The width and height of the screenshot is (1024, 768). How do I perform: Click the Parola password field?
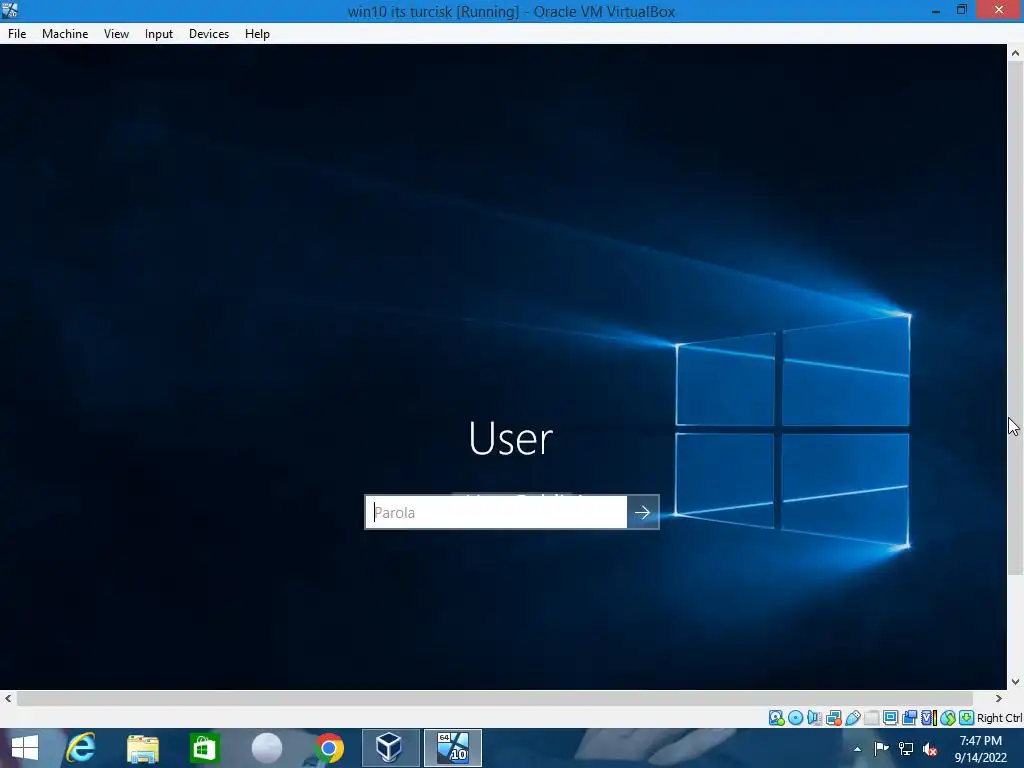click(x=496, y=513)
